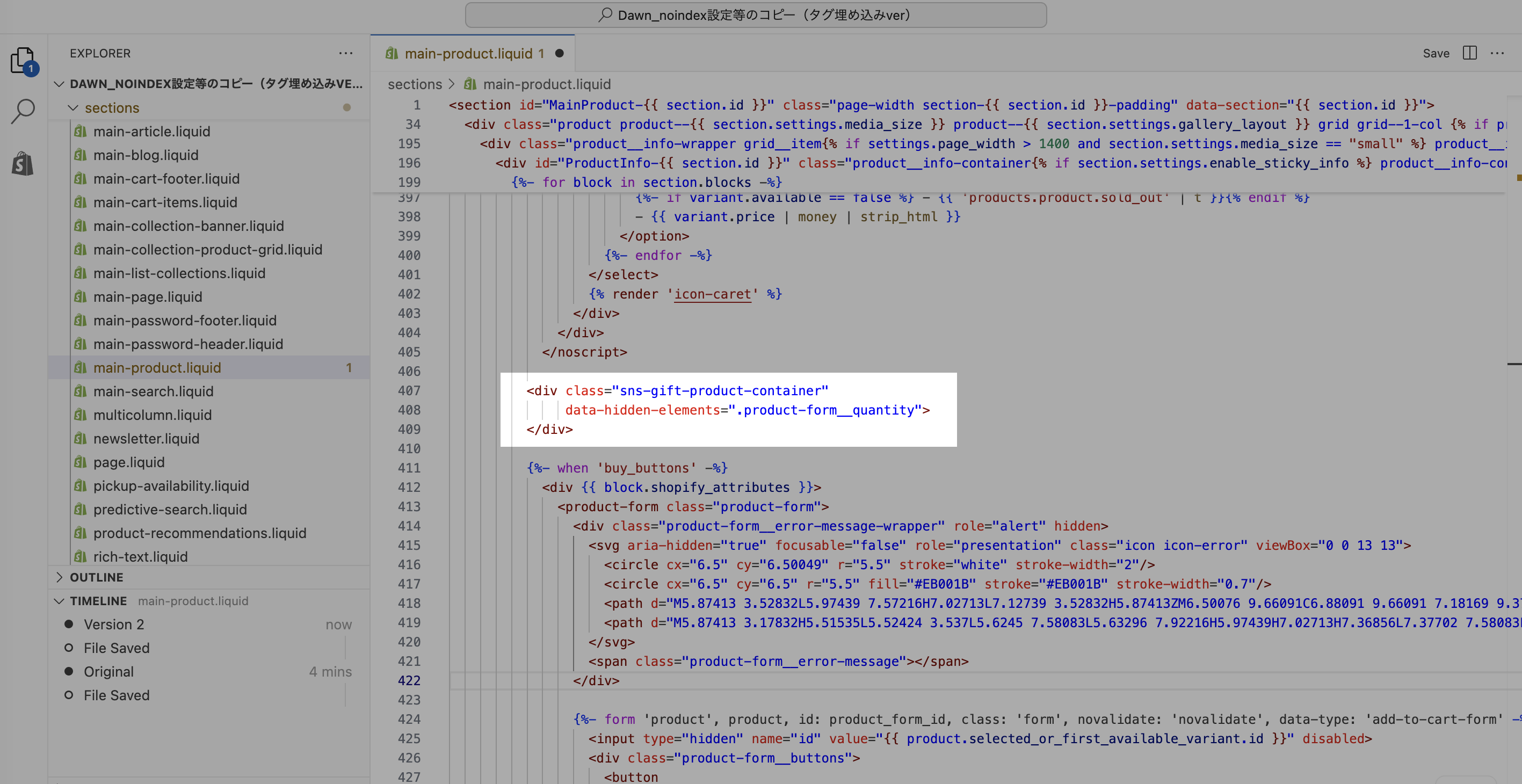This screenshot has height=784, width=1522.
Task: Click the </noscript> tag on line 405
Action: (584, 352)
